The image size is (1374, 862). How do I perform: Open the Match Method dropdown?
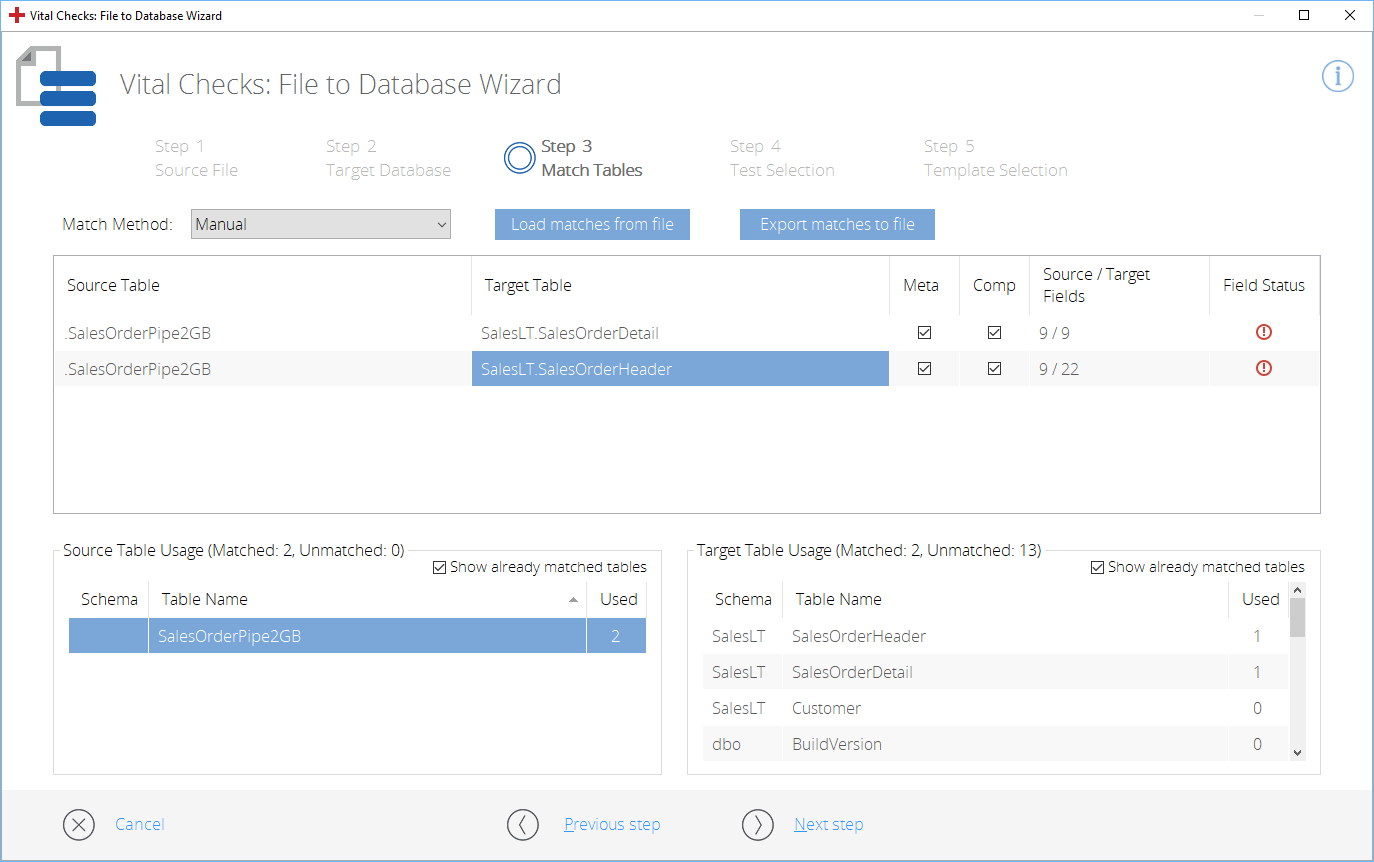[x=321, y=225]
